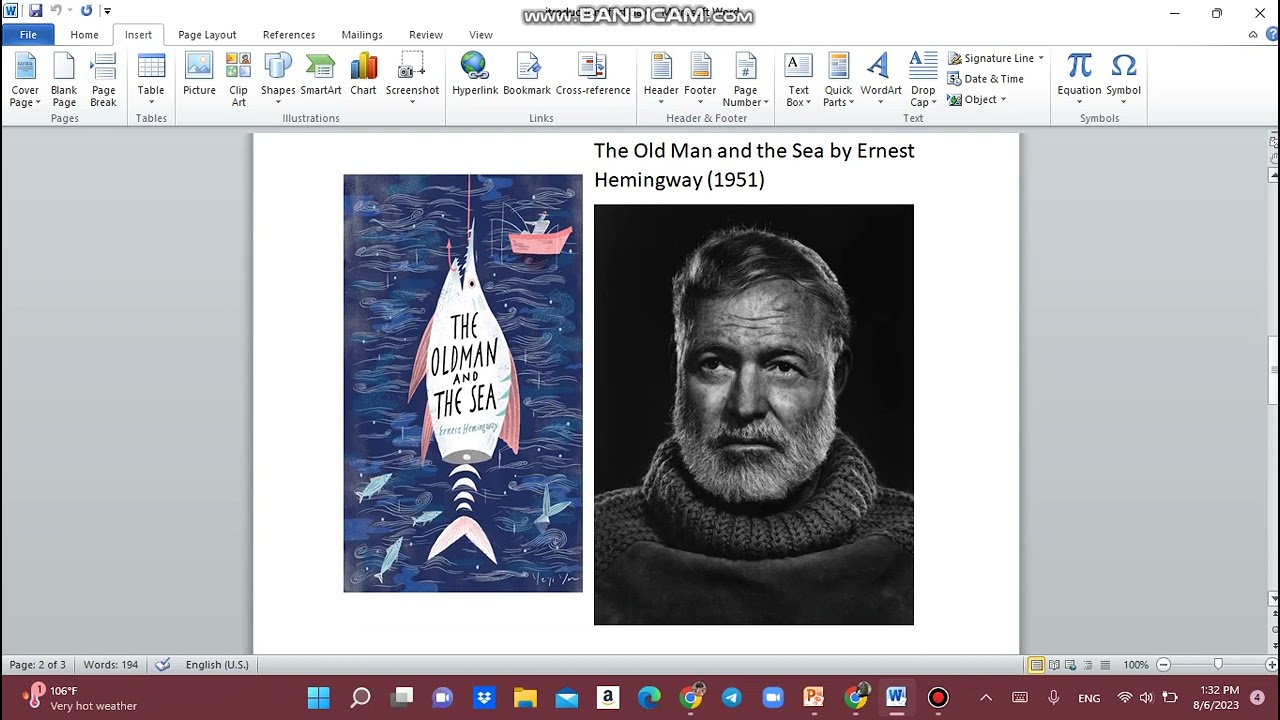Switch to Outline view
The image size is (1280, 720).
coord(1087,665)
